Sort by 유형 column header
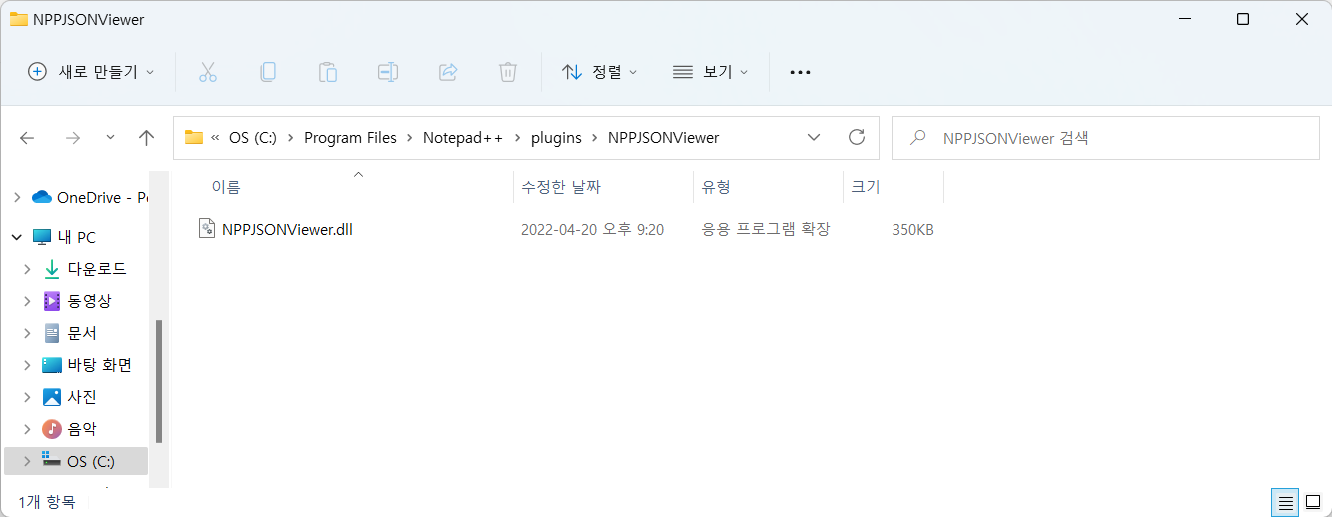Image resolution: width=1332 pixels, height=517 pixels. (x=716, y=187)
